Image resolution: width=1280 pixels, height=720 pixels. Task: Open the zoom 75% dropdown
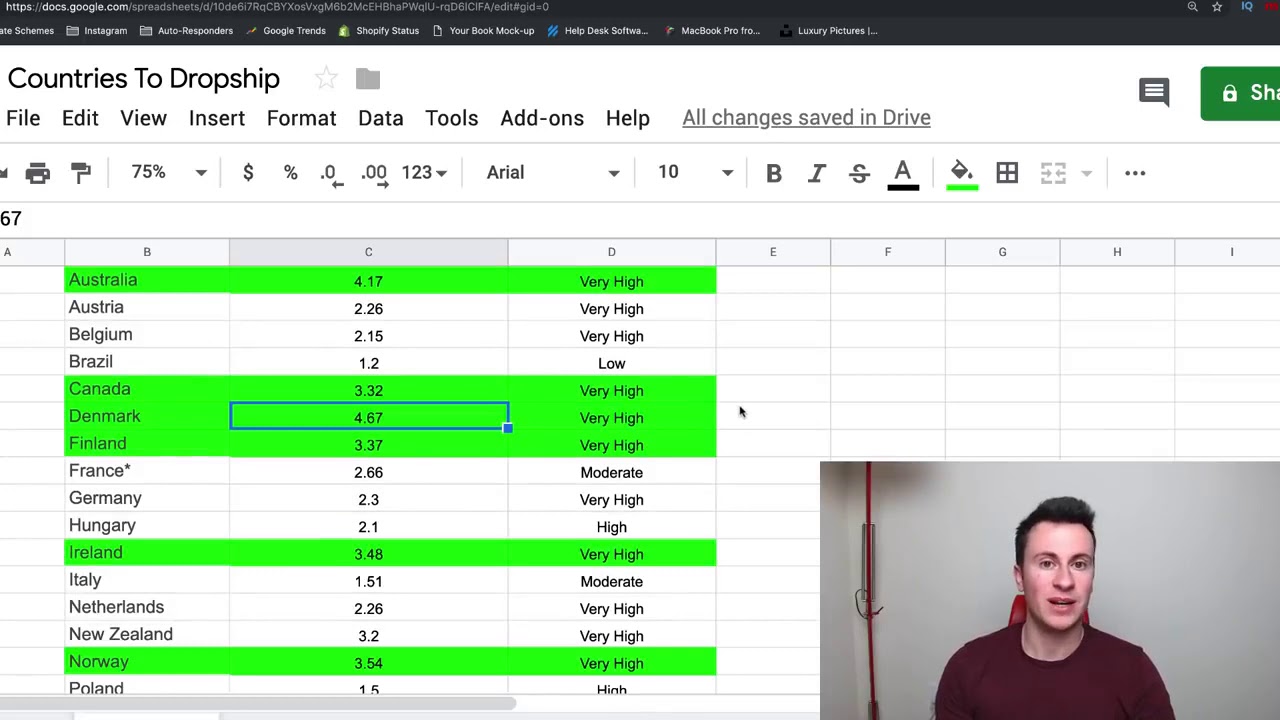[168, 172]
